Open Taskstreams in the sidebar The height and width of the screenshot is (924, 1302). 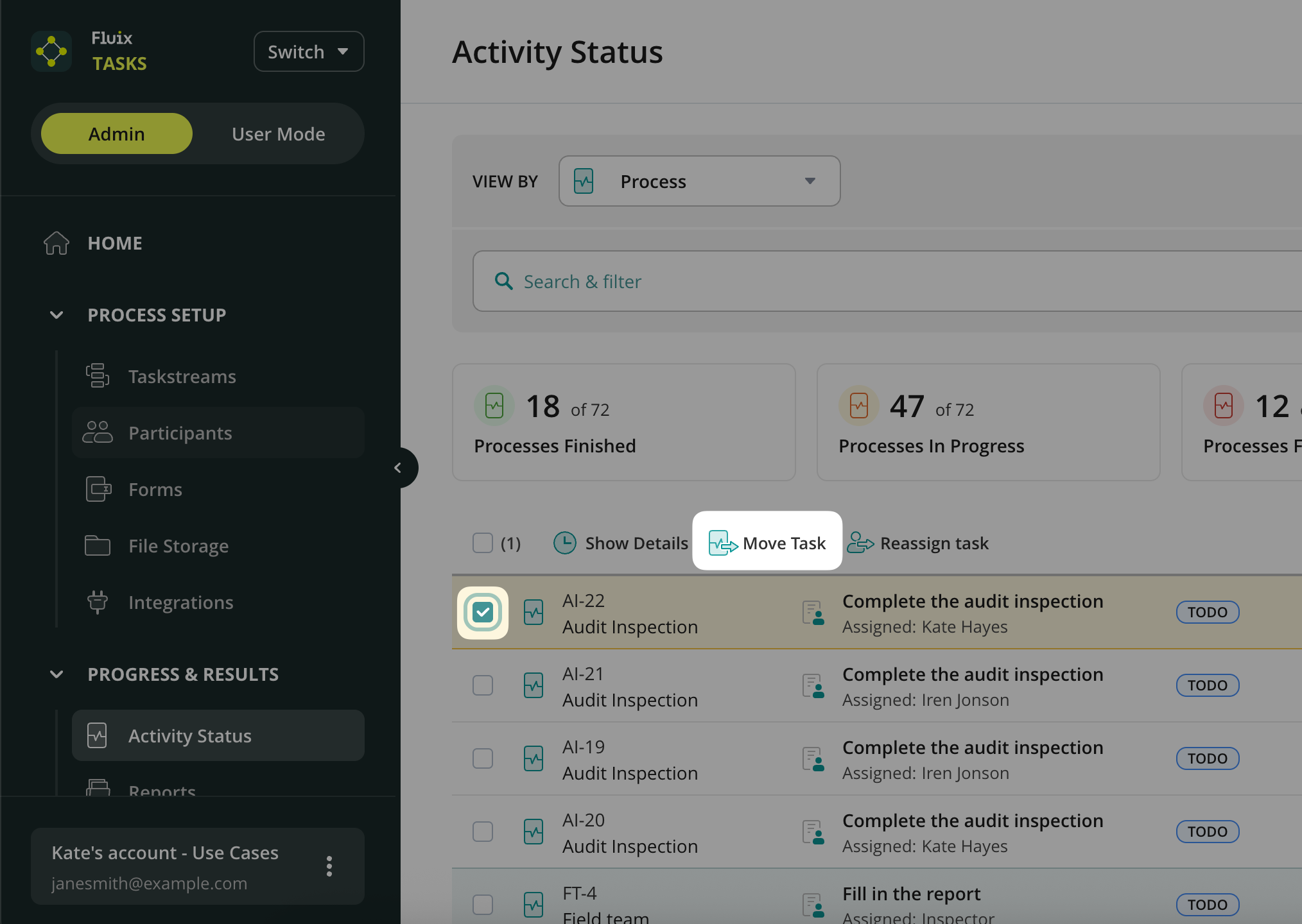pos(182,377)
